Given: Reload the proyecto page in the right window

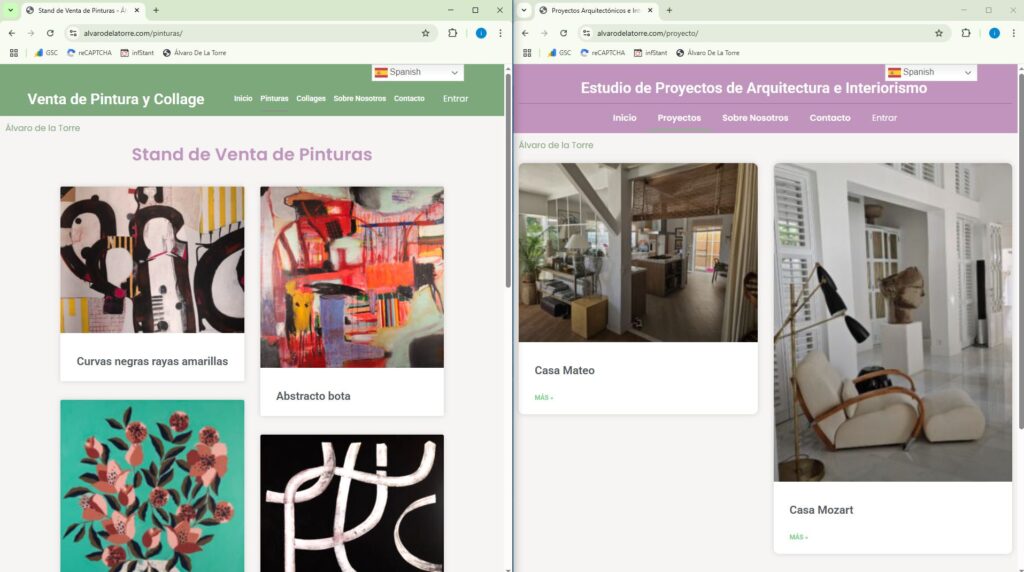Looking at the screenshot, I should (x=563, y=33).
